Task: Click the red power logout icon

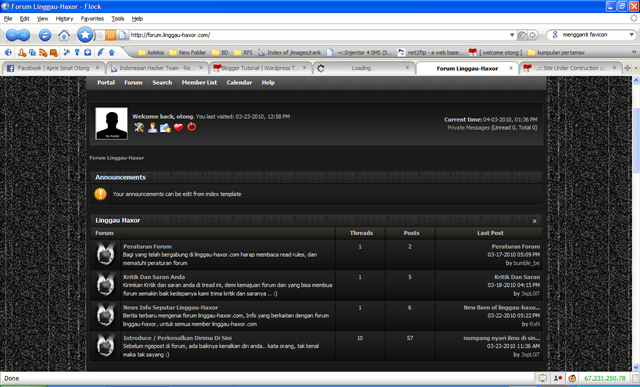Action: [x=191, y=127]
